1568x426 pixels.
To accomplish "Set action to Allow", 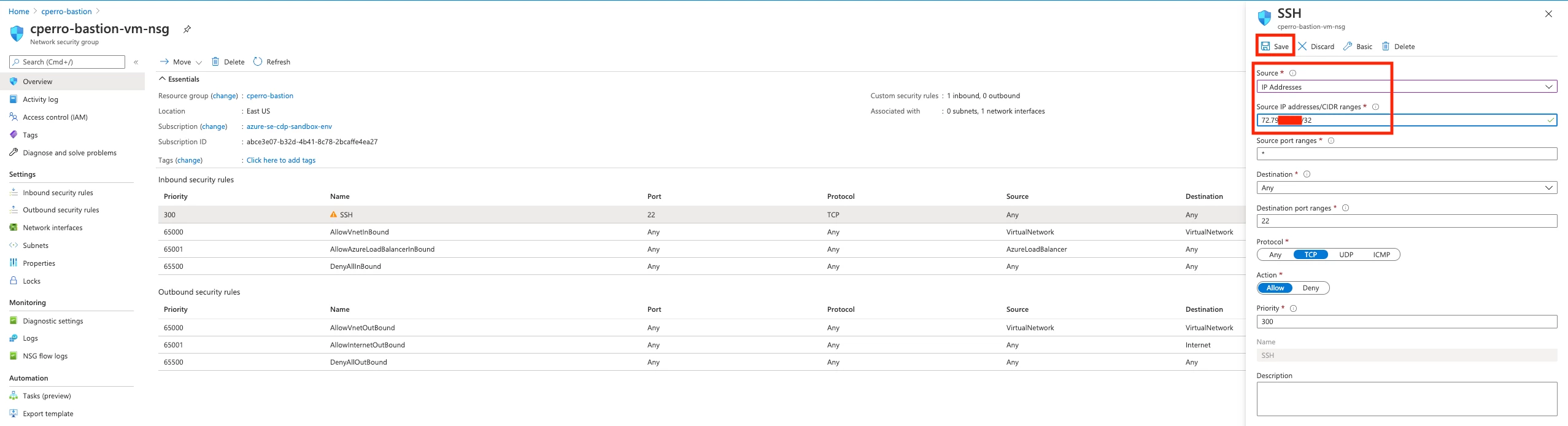I will point(1275,288).
